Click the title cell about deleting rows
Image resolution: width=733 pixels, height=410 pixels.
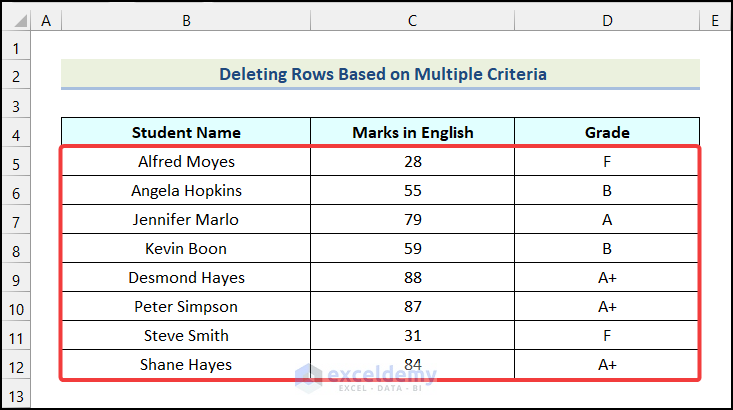click(x=381, y=74)
